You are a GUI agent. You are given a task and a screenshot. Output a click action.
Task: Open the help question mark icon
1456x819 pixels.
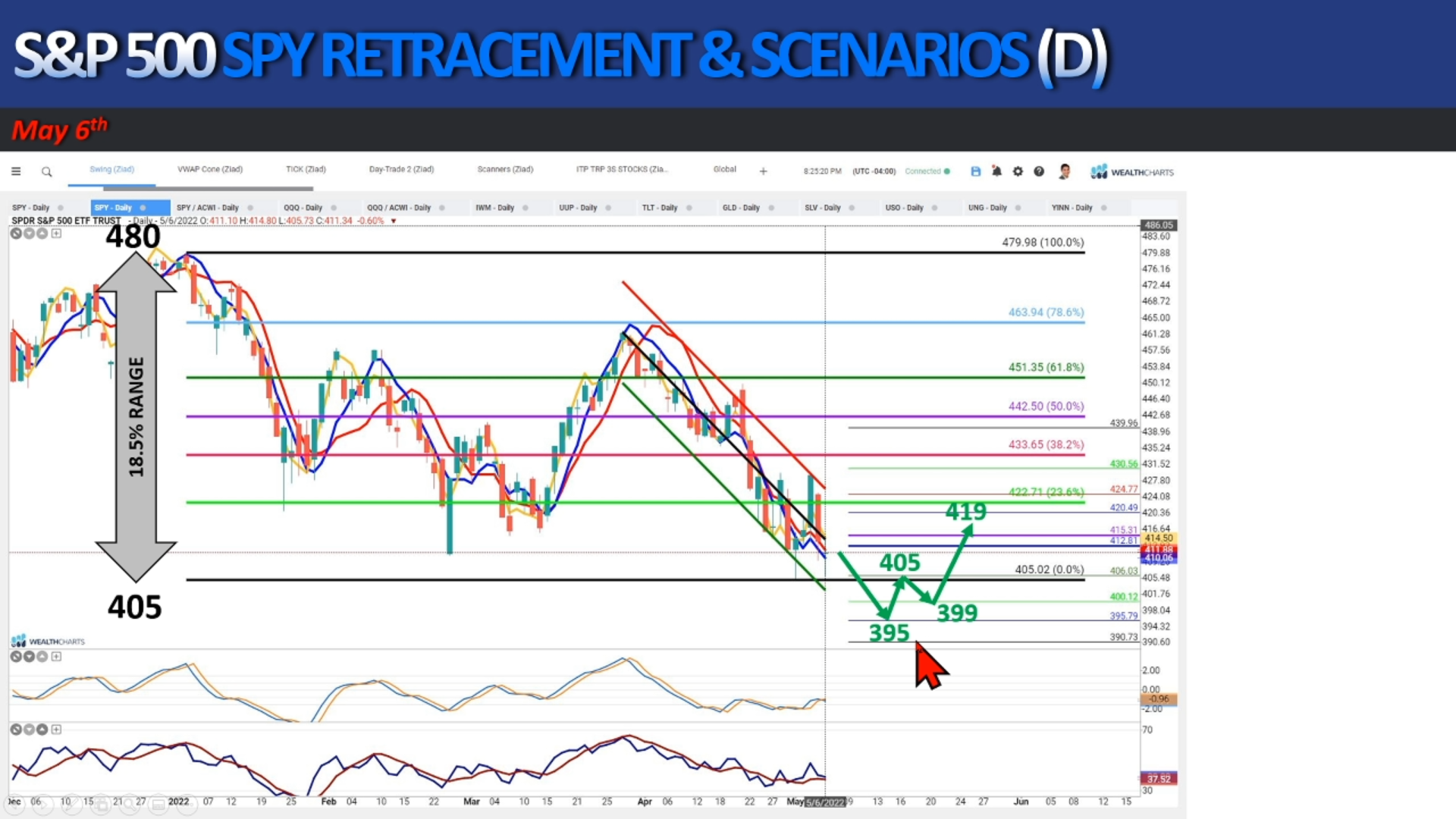click(x=1039, y=171)
